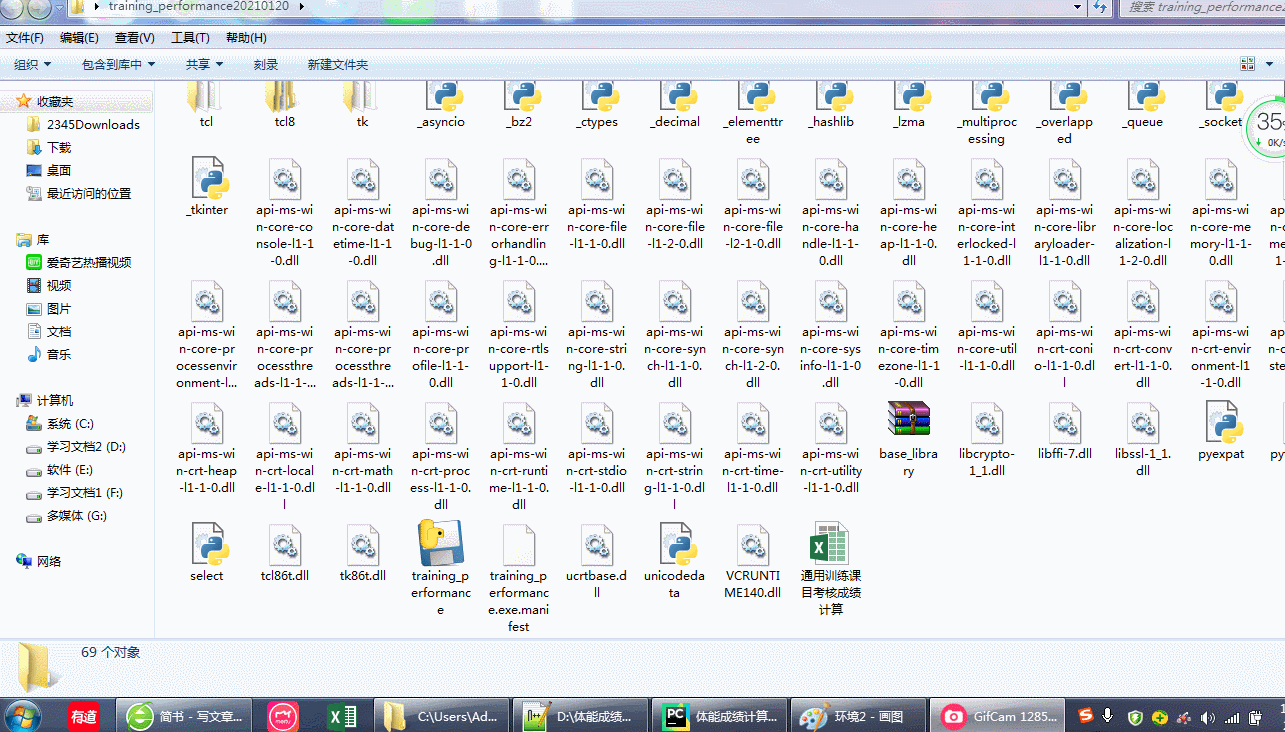
Task: Expand the 组织 dropdown
Action: point(33,64)
